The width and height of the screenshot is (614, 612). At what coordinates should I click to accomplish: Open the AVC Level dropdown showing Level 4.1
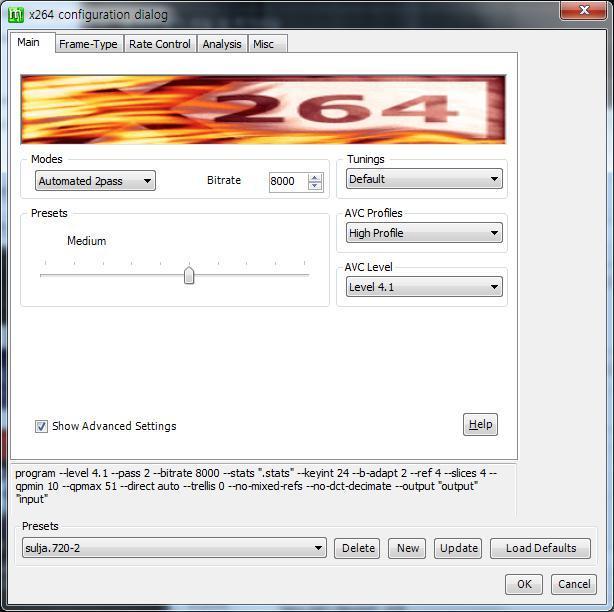pos(424,287)
